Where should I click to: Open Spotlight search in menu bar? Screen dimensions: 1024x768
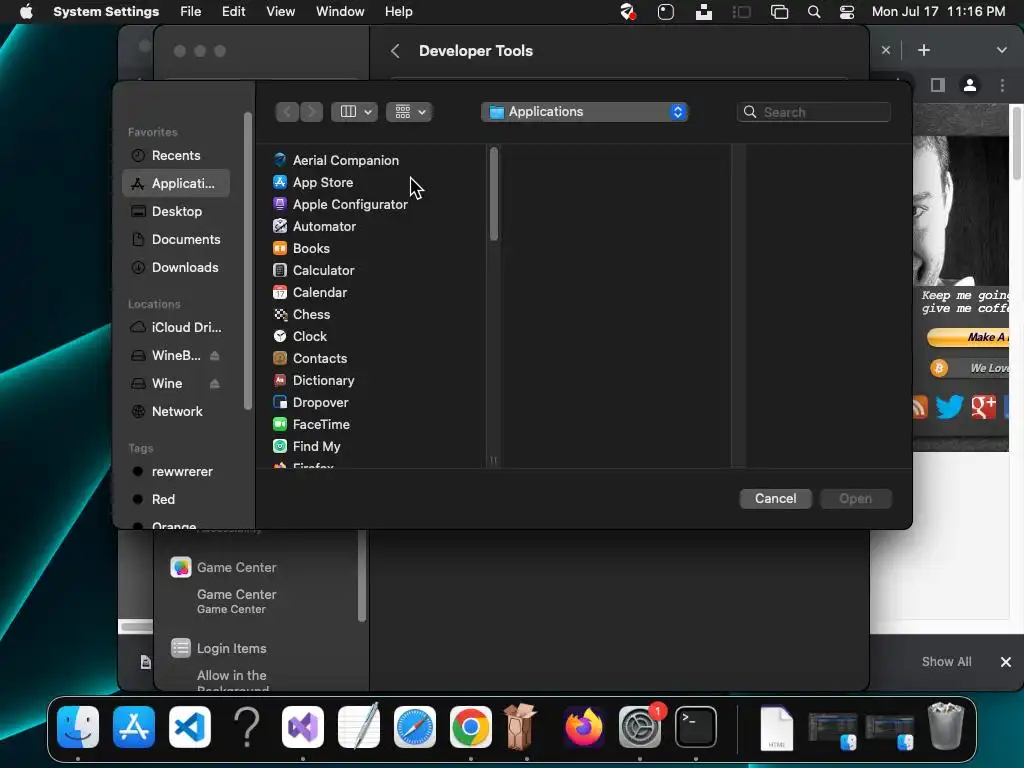[814, 12]
